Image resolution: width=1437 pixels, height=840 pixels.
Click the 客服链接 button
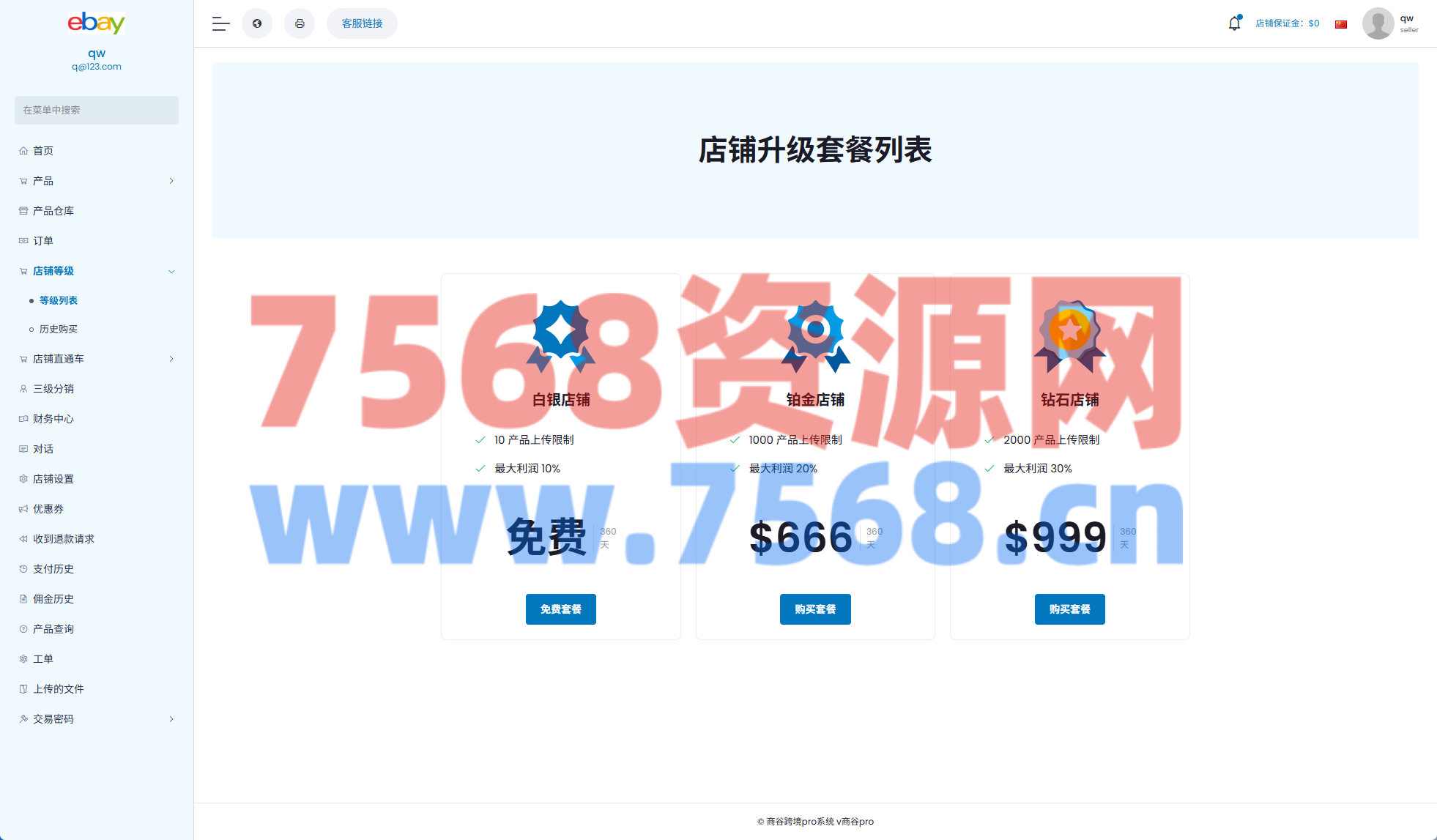pos(362,23)
